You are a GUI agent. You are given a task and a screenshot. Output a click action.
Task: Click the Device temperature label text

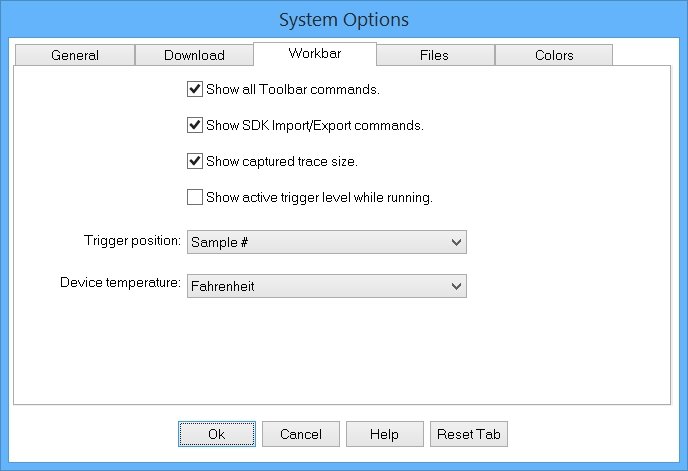[x=121, y=282]
